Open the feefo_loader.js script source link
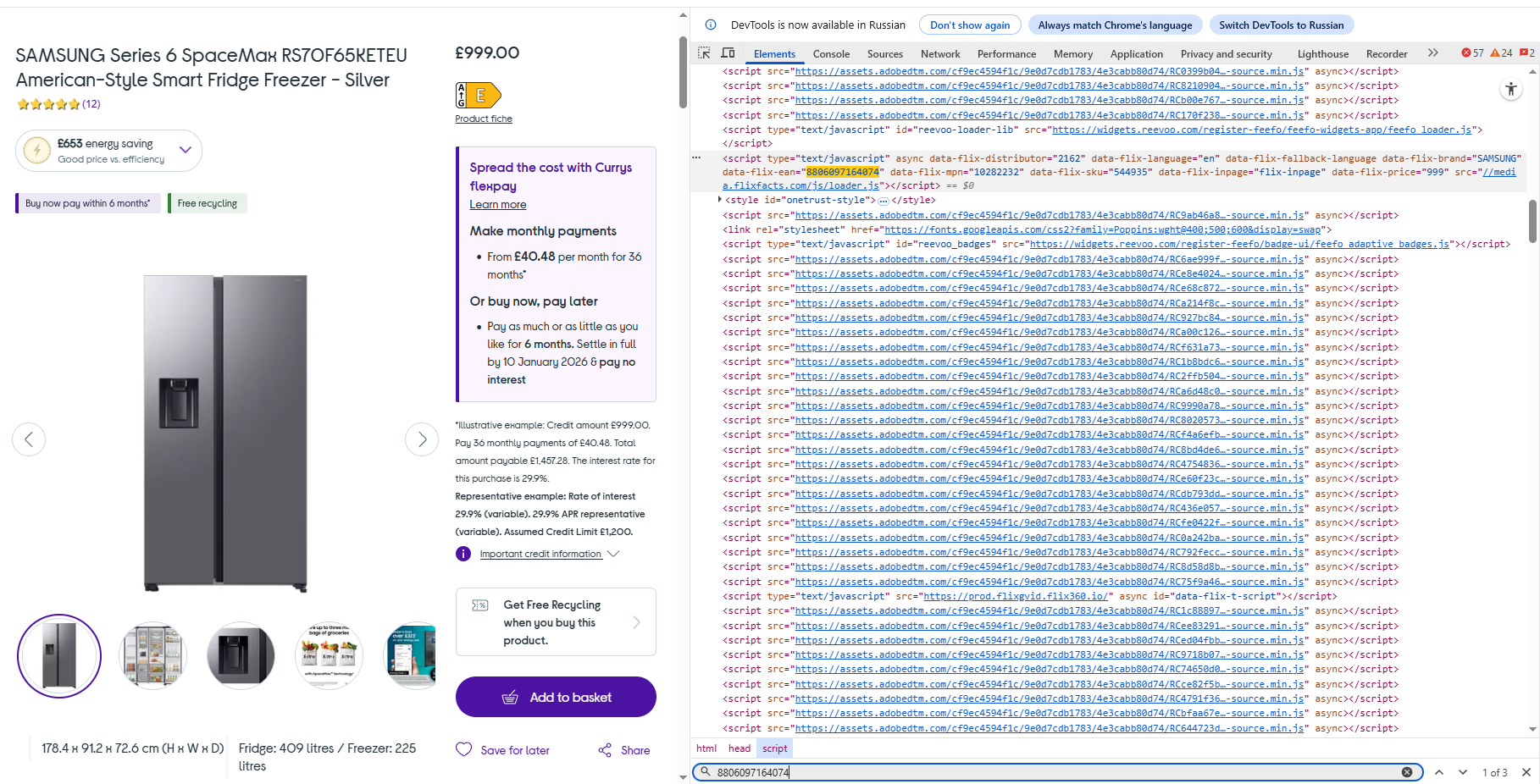 (1263, 130)
